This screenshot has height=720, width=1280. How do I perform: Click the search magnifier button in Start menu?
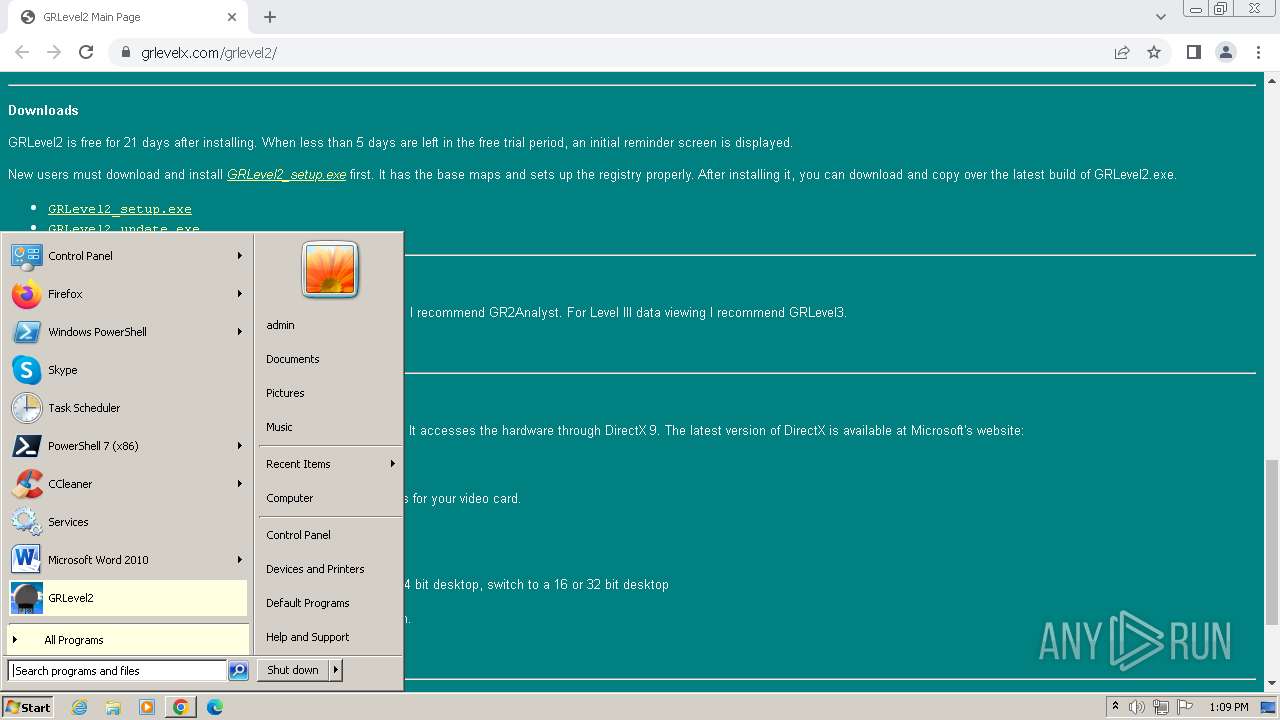pyautogui.click(x=238, y=671)
